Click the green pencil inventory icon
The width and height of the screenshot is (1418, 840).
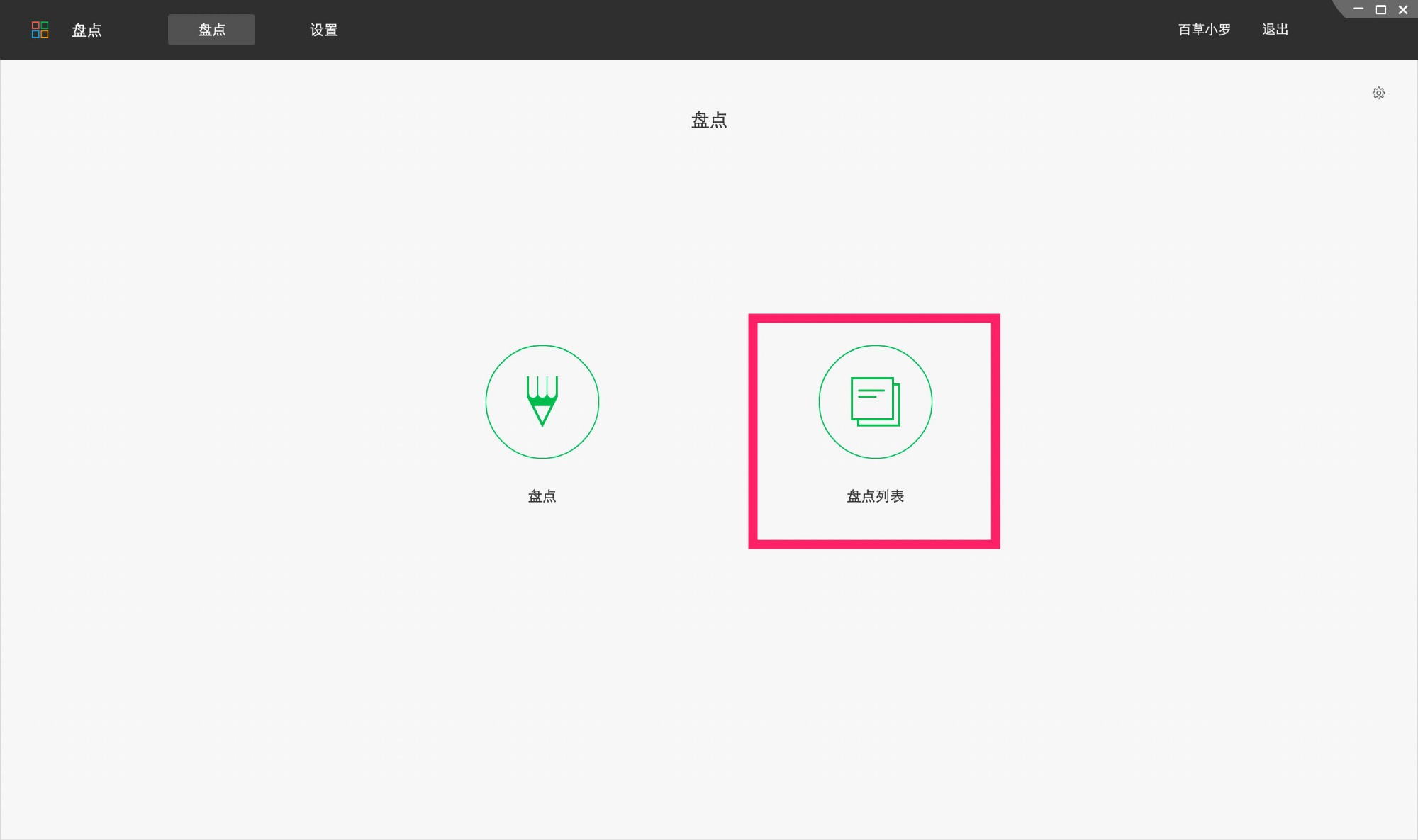(x=542, y=401)
